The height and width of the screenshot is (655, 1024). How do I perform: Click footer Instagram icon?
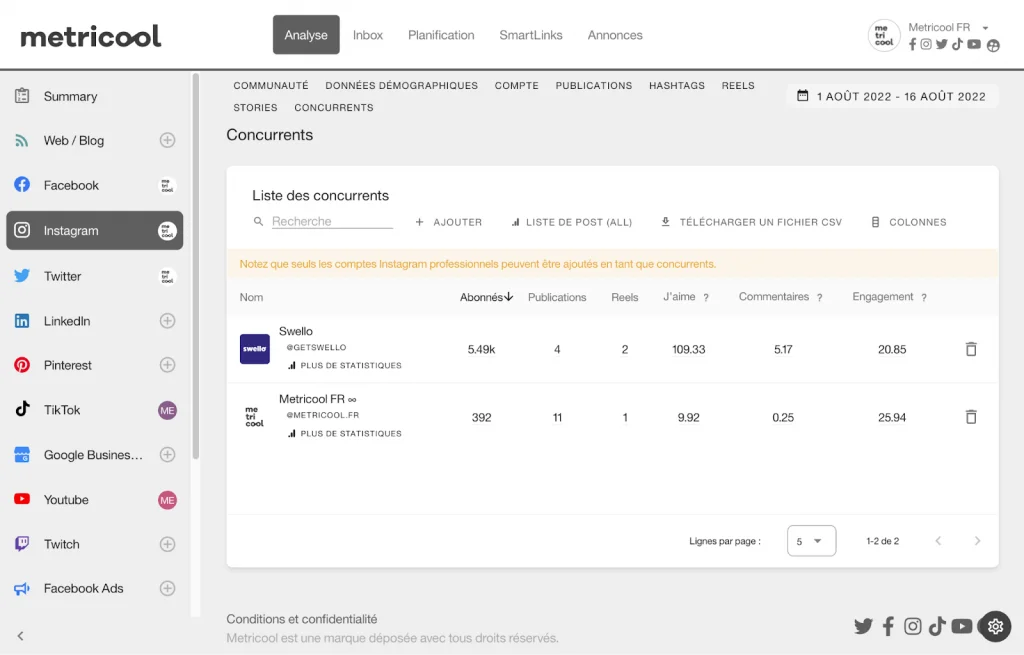pyautogui.click(x=912, y=626)
